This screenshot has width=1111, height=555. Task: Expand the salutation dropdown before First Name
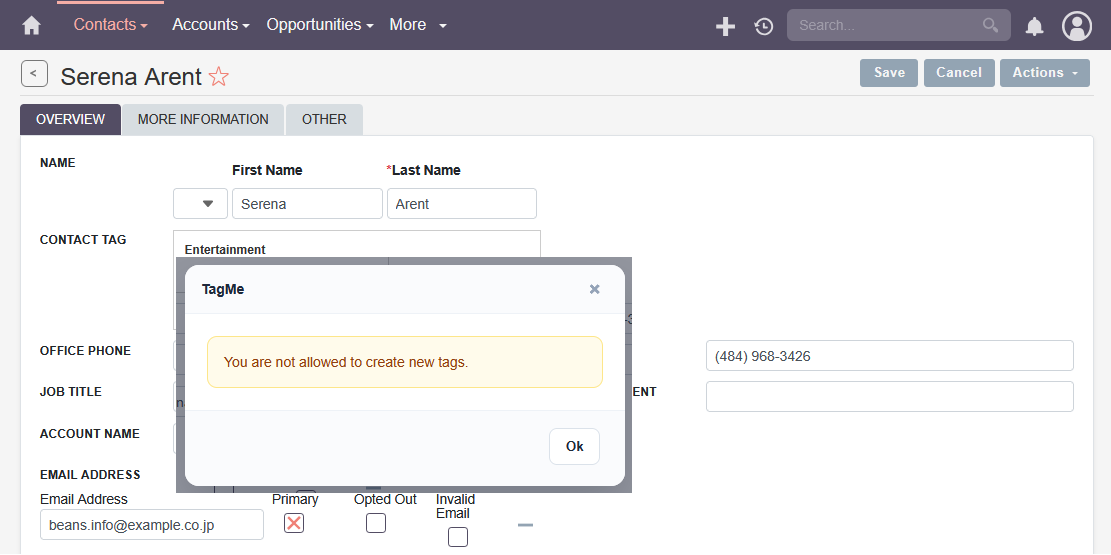[201, 203]
